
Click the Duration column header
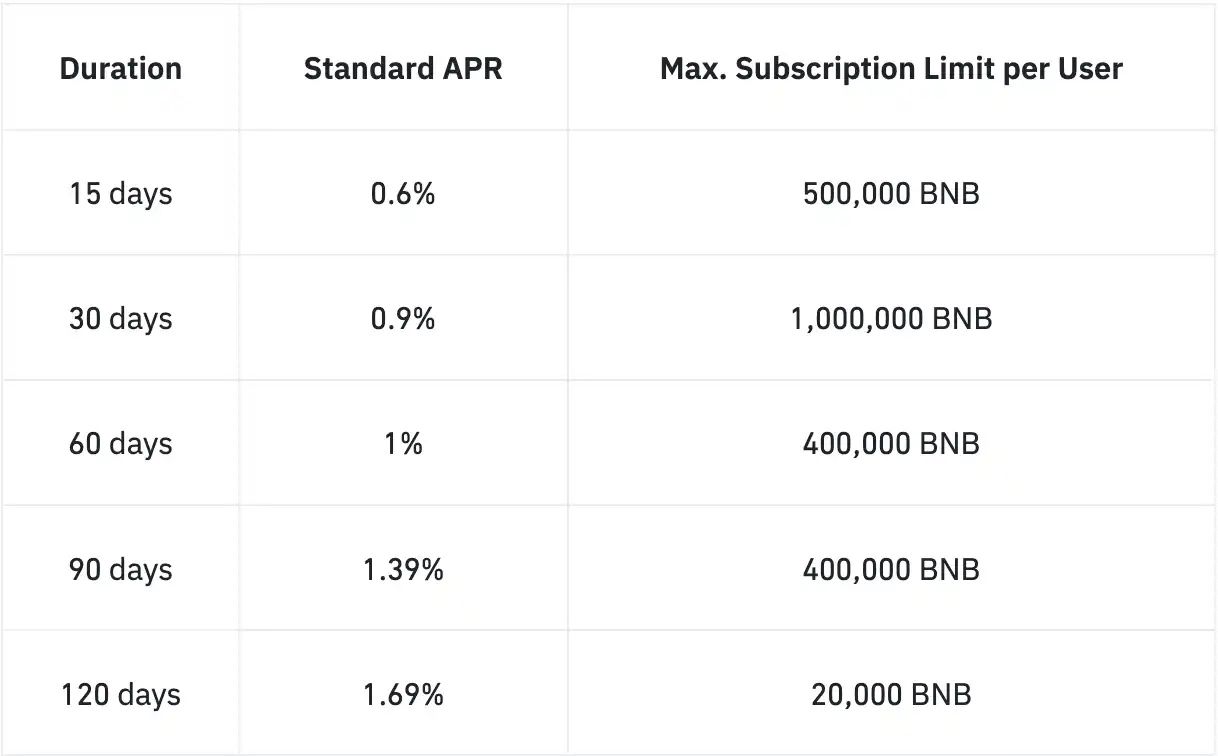click(x=121, y=69)
